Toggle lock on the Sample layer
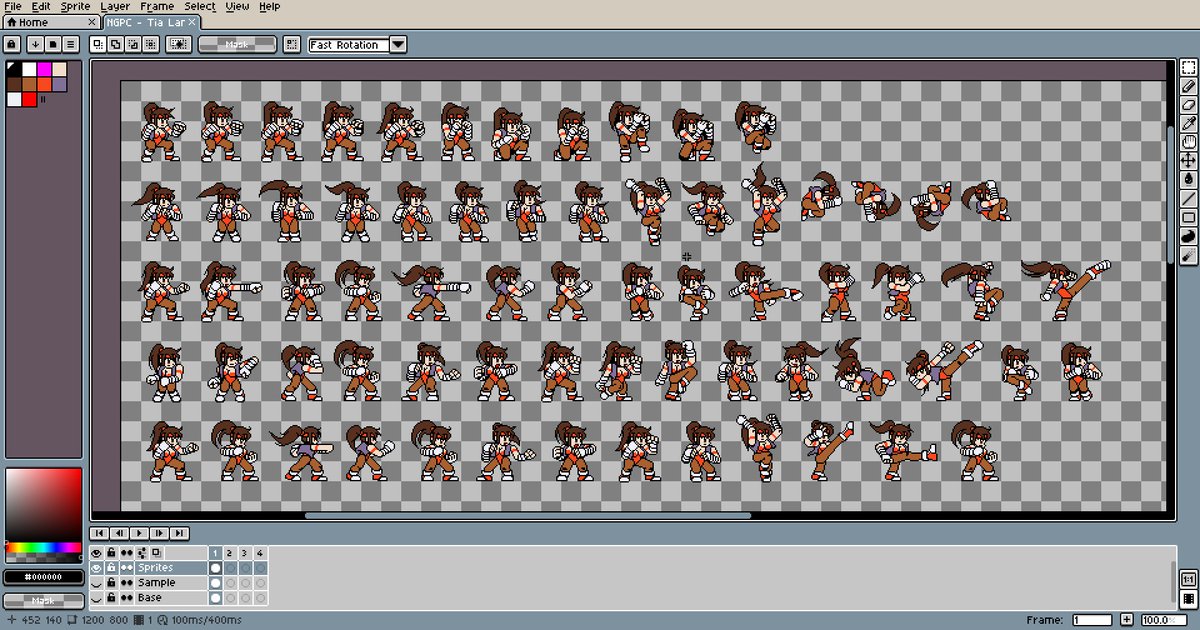Viewport: 1200px width, 630px height. click(112, 583)
